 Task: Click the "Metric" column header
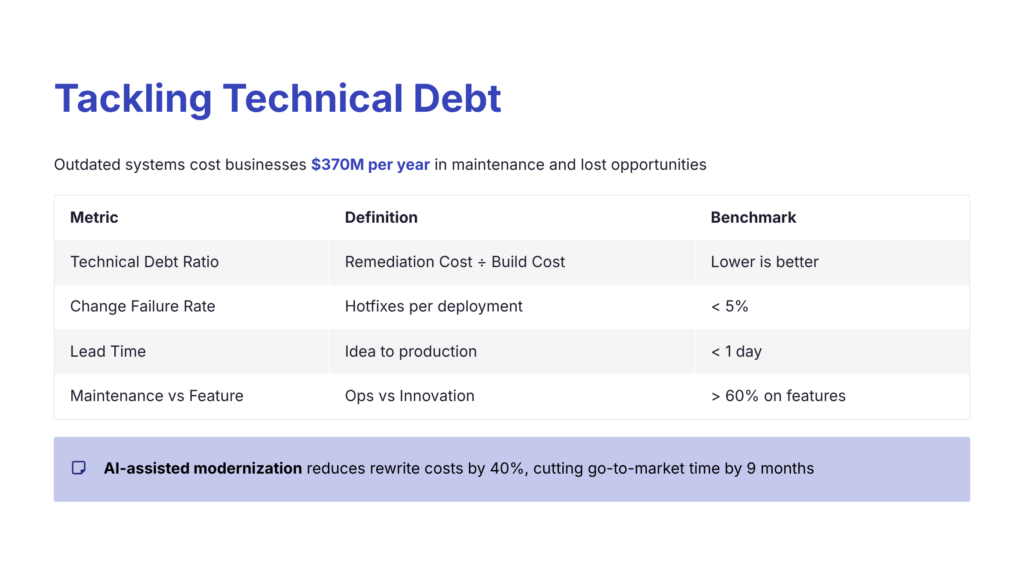pyautogui.click(x=94, y=217)
